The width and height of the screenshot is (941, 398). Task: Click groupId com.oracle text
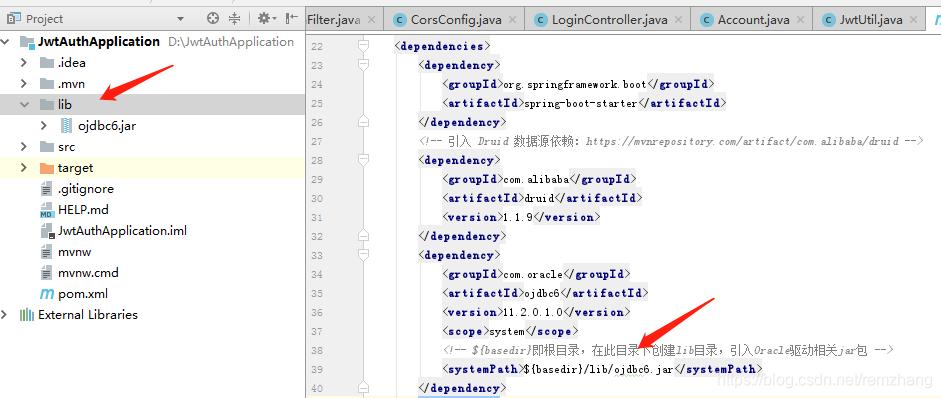532,274
